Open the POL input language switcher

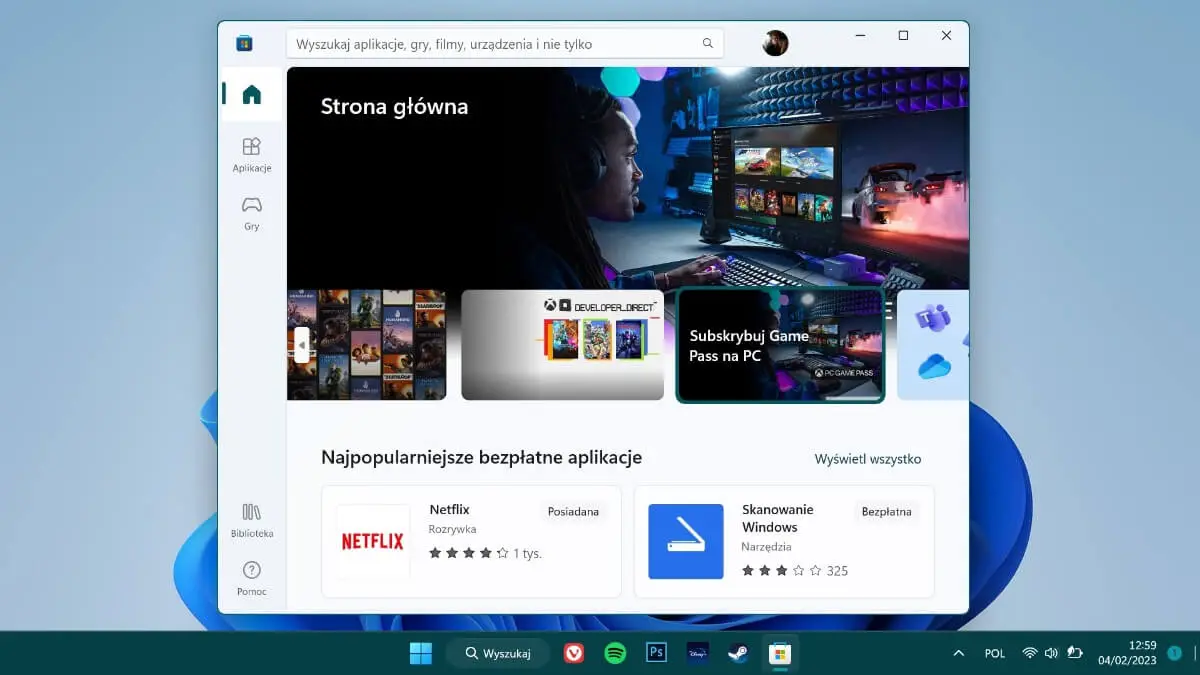pos(994,653)
